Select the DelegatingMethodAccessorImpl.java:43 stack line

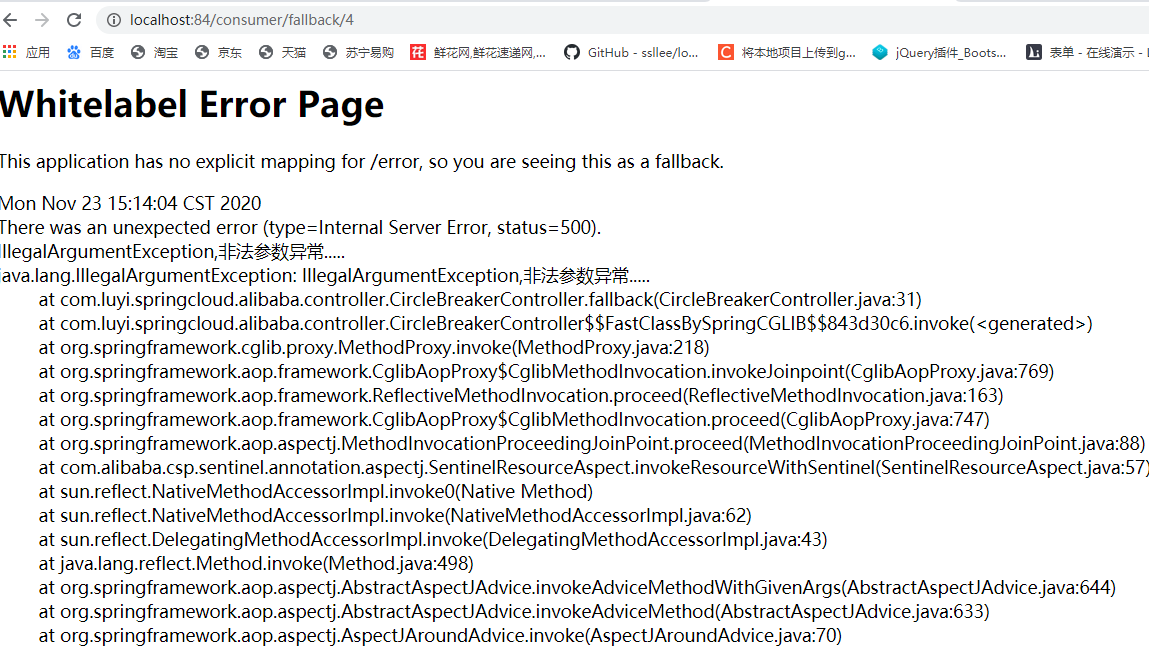click(x=433, y=540)
